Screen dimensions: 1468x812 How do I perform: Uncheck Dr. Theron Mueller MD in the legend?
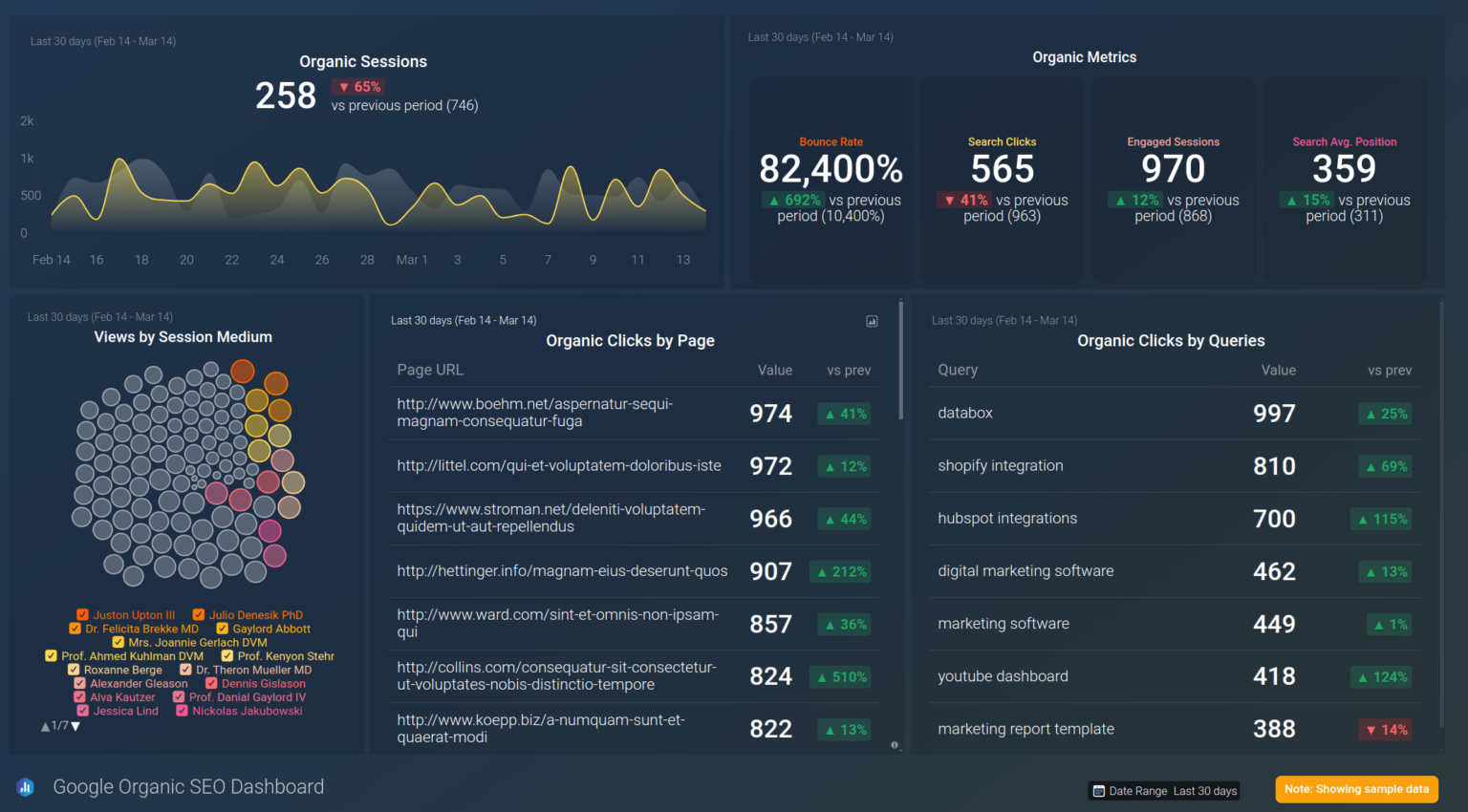point(186,670)
